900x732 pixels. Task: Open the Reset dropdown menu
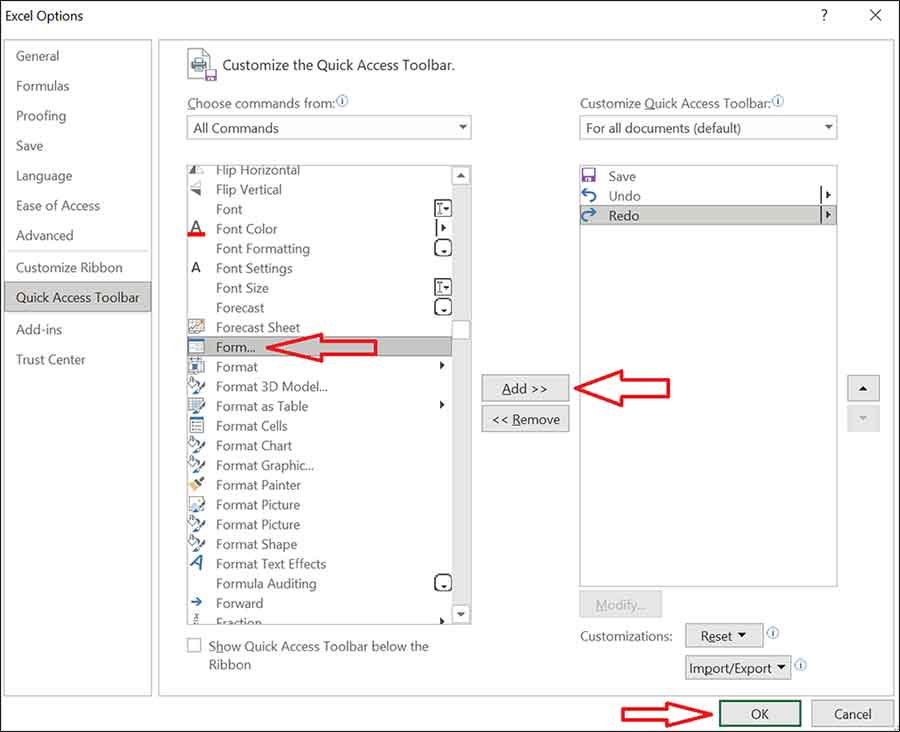[723, 635]
